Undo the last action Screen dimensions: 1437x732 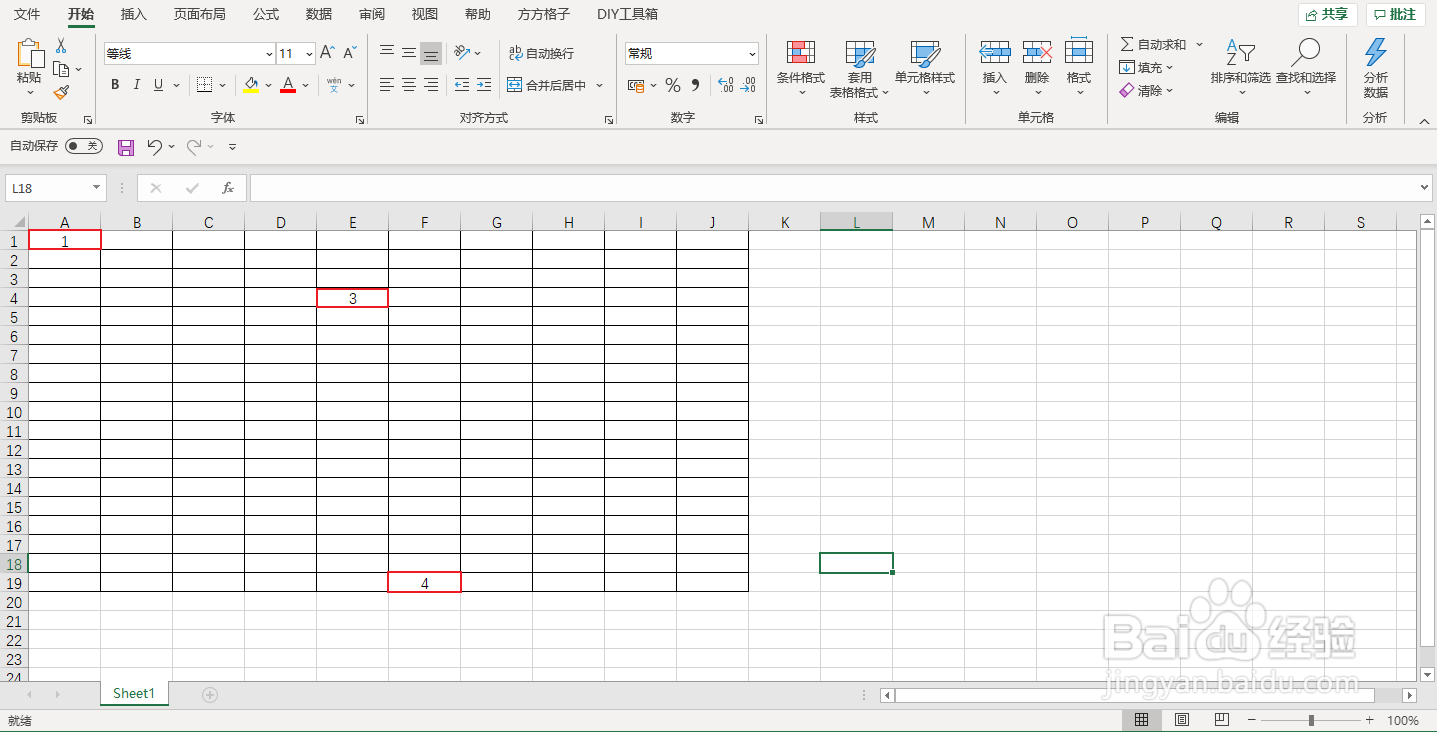point(154,147)
